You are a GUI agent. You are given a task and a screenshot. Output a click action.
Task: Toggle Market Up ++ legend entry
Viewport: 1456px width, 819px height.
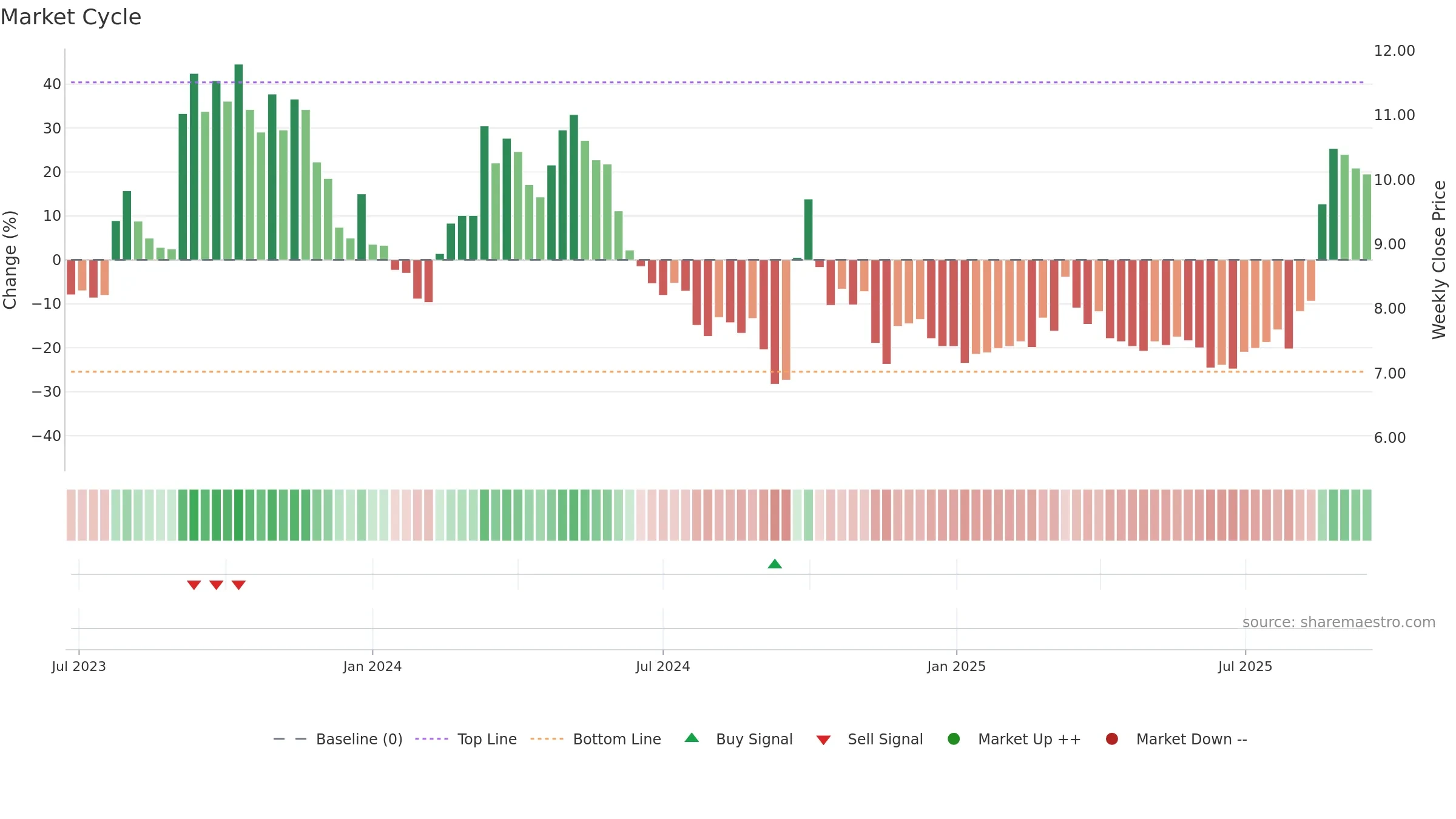point(1014,739)
